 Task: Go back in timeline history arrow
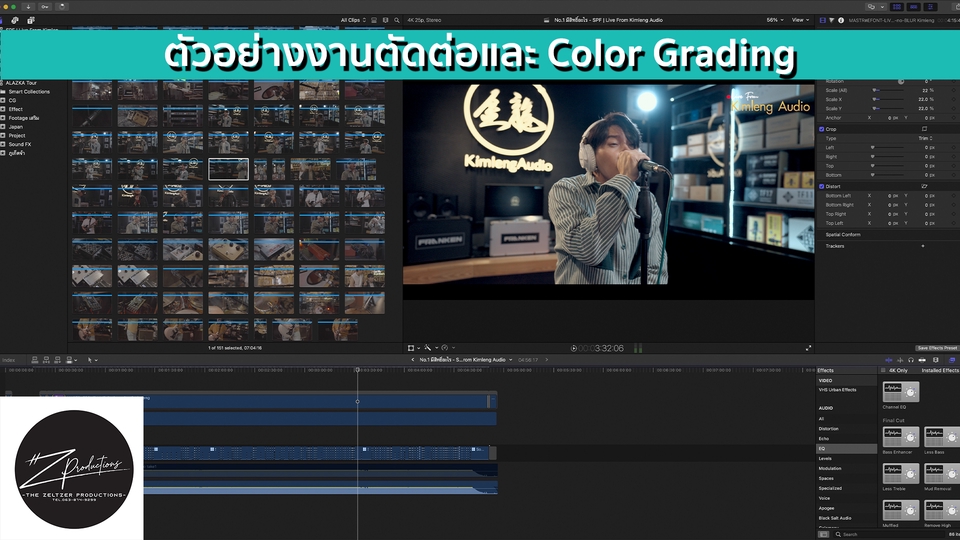click(x=413, y=360)
